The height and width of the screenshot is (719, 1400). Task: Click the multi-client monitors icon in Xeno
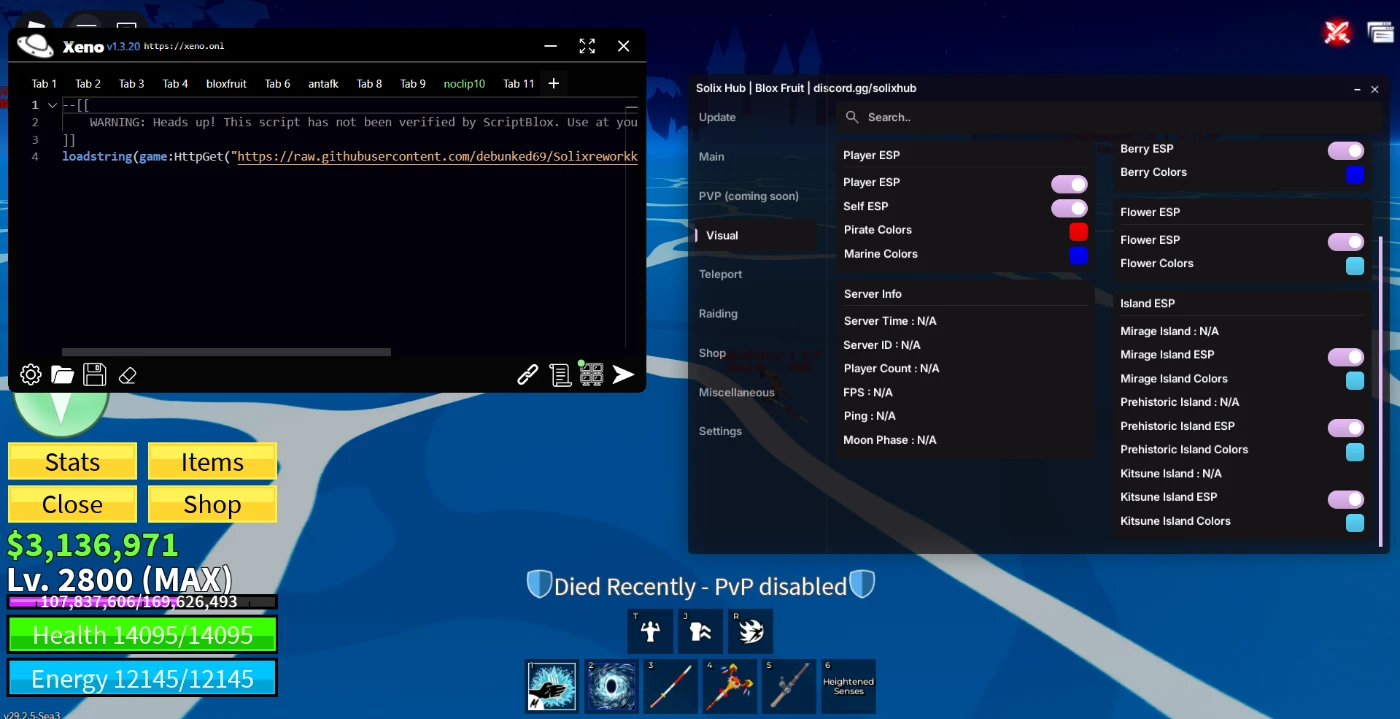591,374
